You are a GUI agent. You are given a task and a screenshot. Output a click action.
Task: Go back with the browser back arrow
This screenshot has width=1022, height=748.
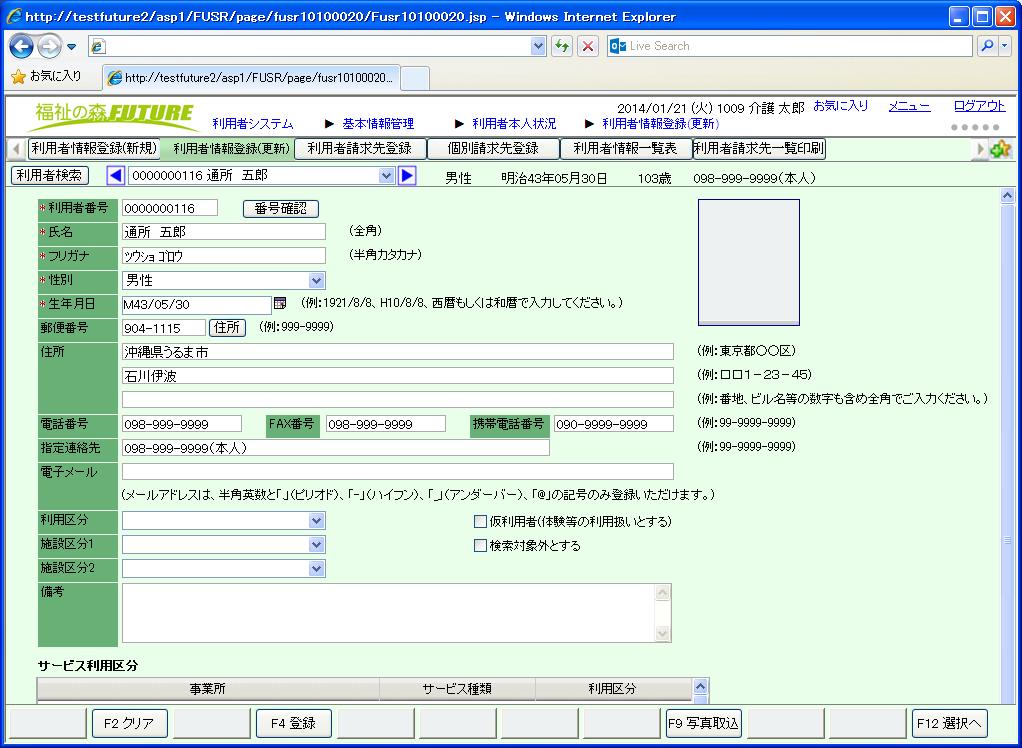coord(22,46)
